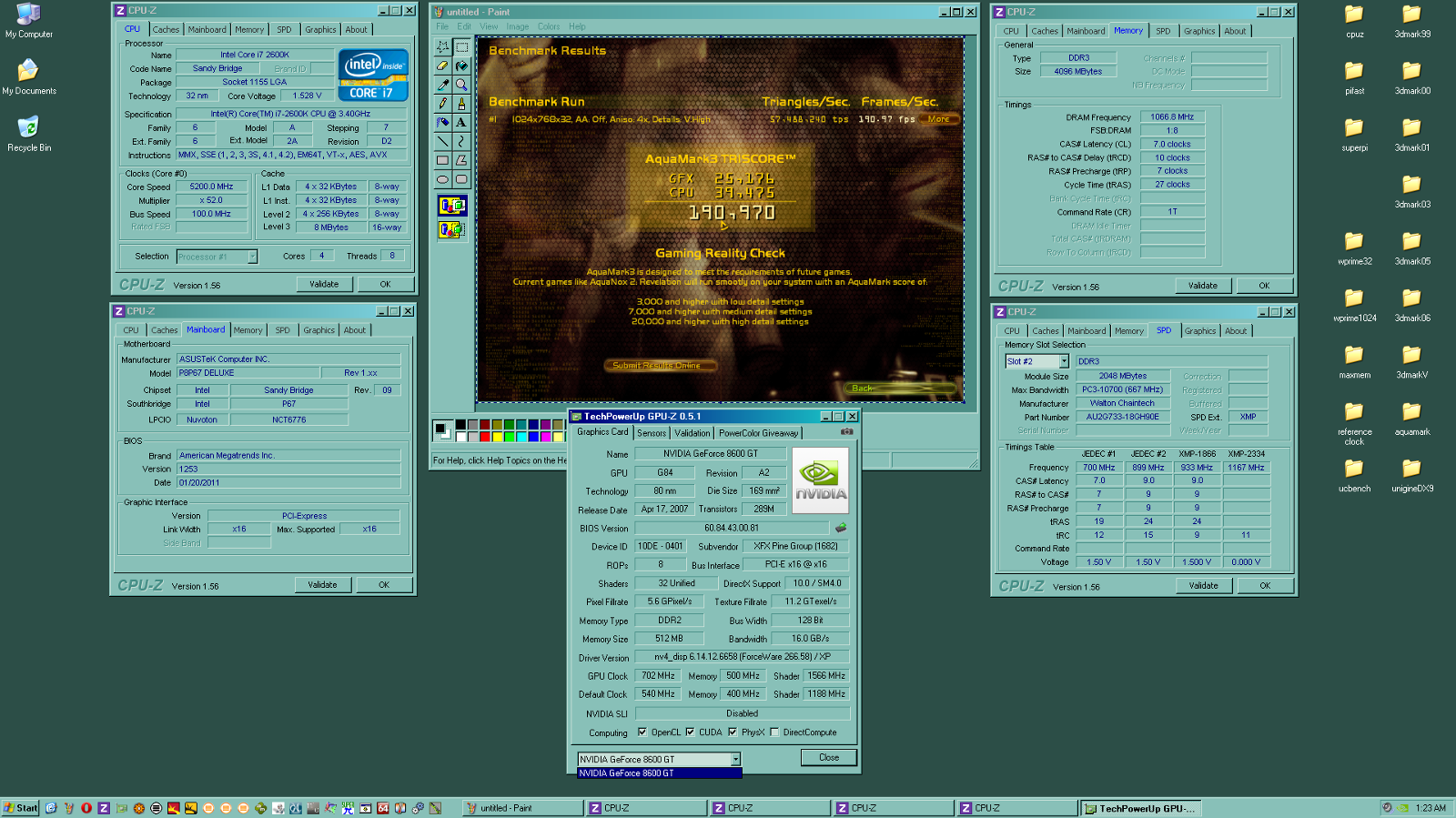The image size is (1456, 818).
Task: Open the superpi folder on desktop
Action: point(1354,134)
